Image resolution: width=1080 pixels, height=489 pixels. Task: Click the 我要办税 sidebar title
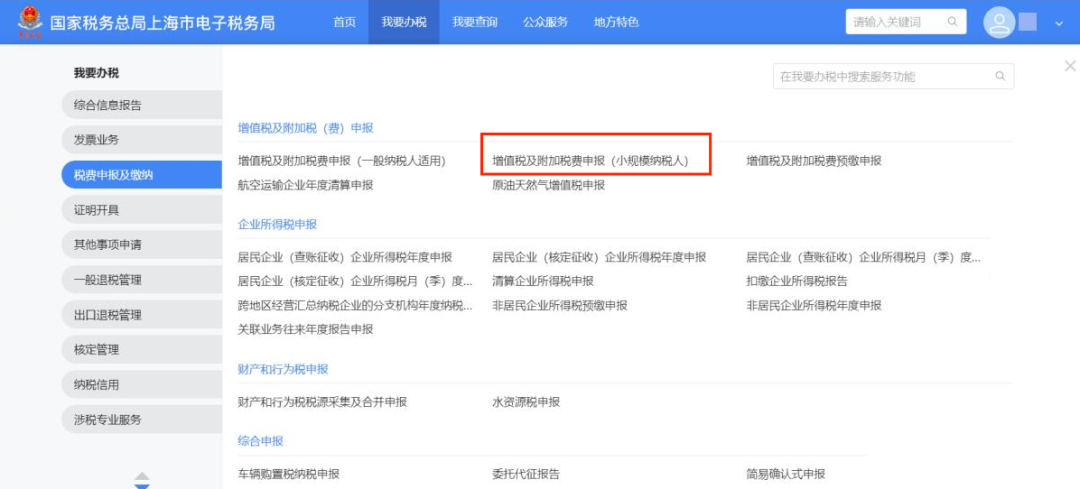(x=96, y=73)
